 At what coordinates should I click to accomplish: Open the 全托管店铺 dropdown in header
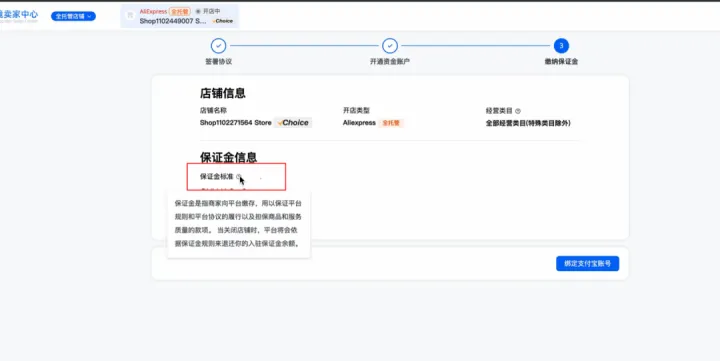tap(73, 16)
